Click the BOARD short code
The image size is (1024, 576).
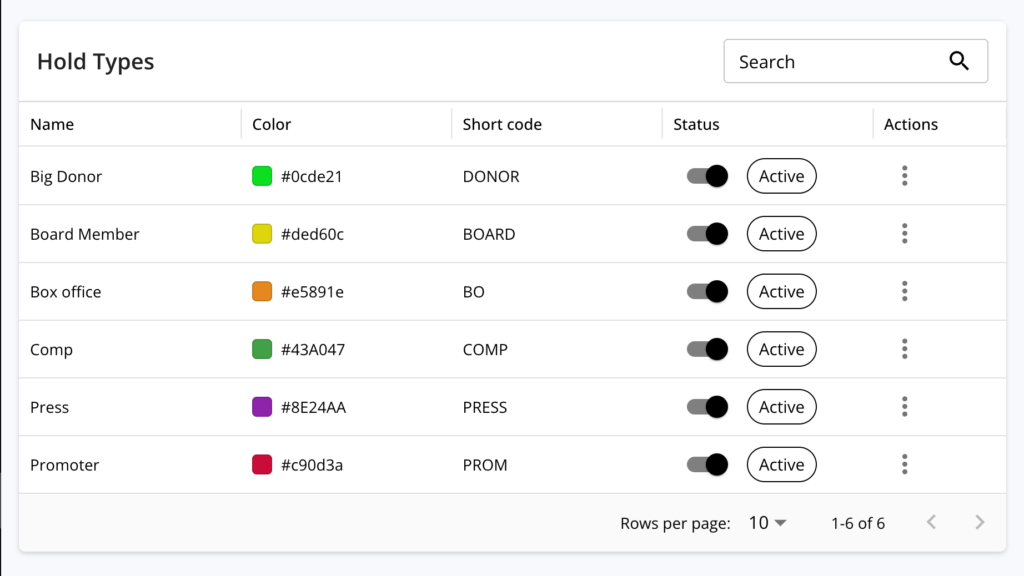pos(489,234)
